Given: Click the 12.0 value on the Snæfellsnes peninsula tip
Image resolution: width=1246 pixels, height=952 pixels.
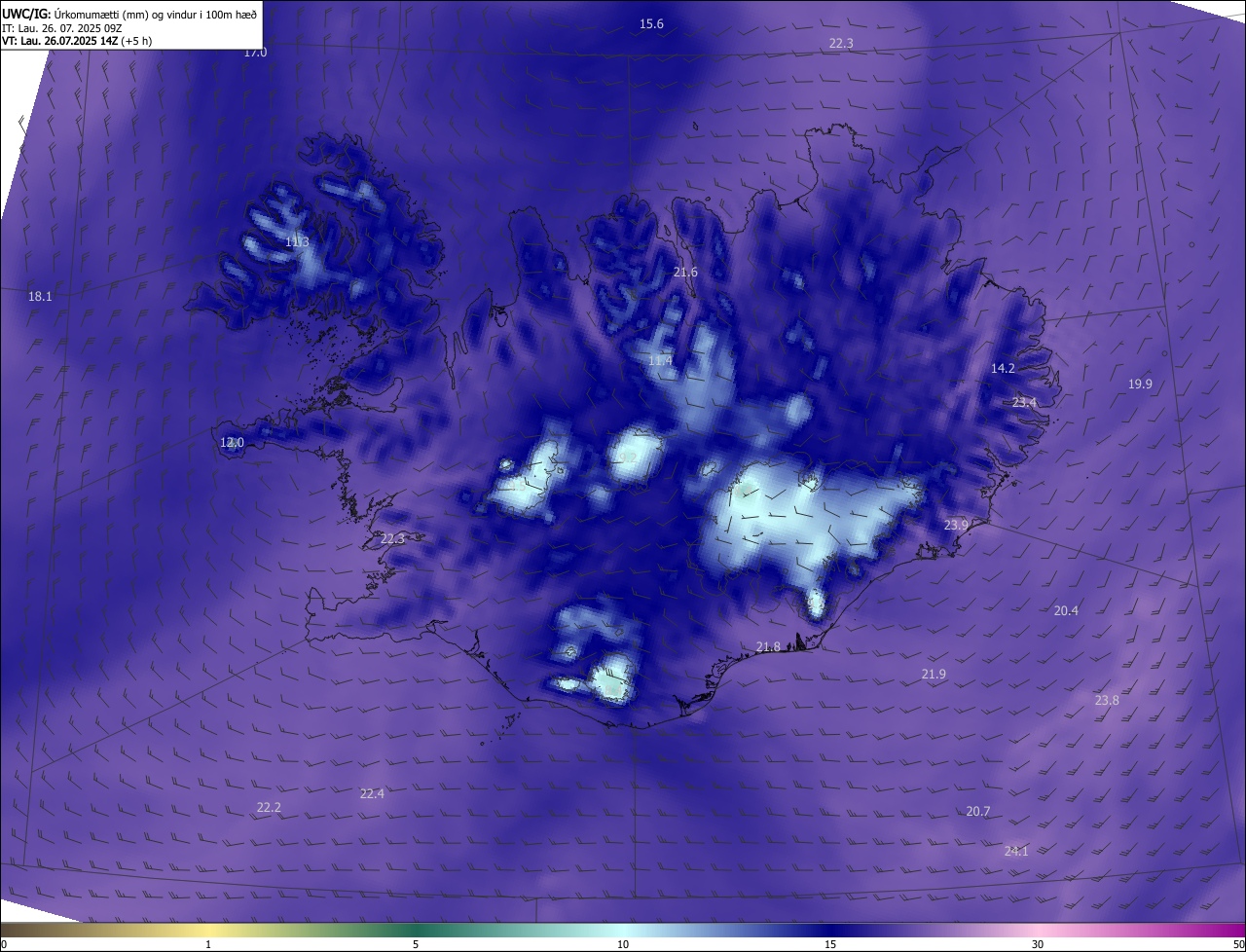Looking at the screenshot, I should point(232,442).
